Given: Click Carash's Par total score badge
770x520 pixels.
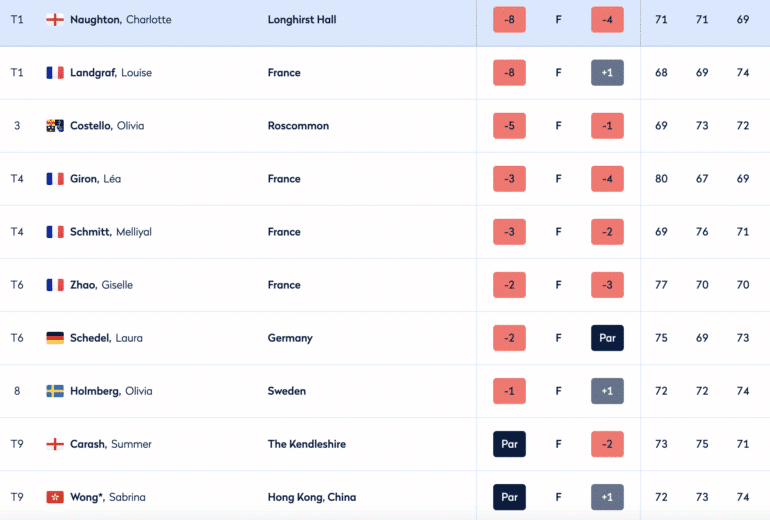Looking at the screenshot, I should 509,444.
